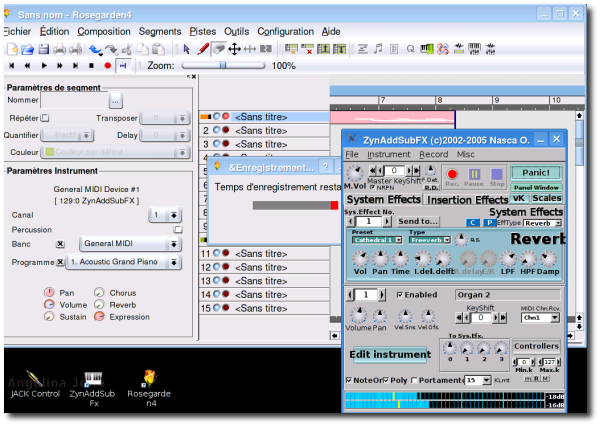Image resolution: width=600 pixels, height=426 pixels.
Task: Add a track using toolbar icon
Action: coord(291,49)
